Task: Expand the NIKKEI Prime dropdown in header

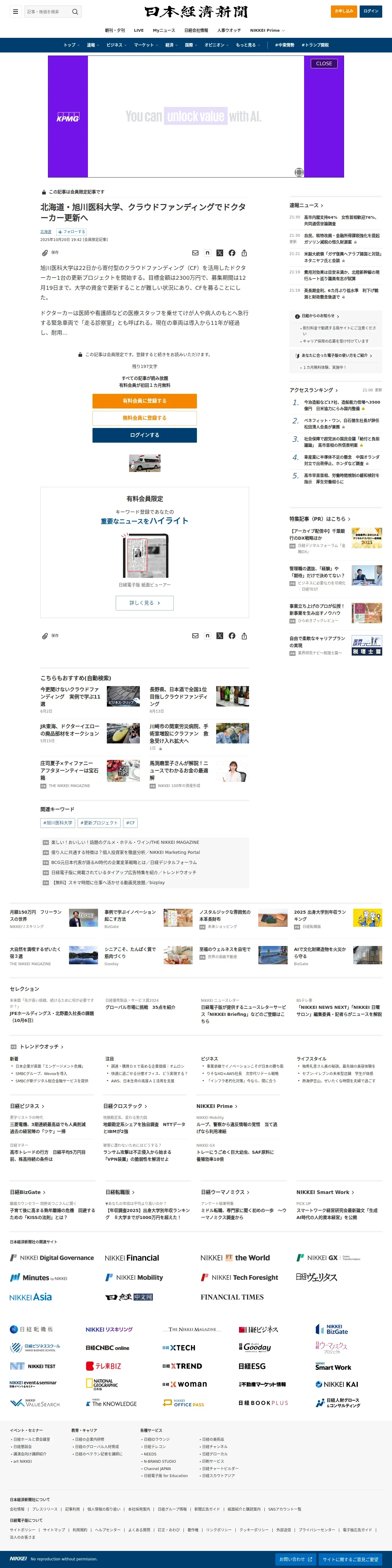Action: (267, 31)
